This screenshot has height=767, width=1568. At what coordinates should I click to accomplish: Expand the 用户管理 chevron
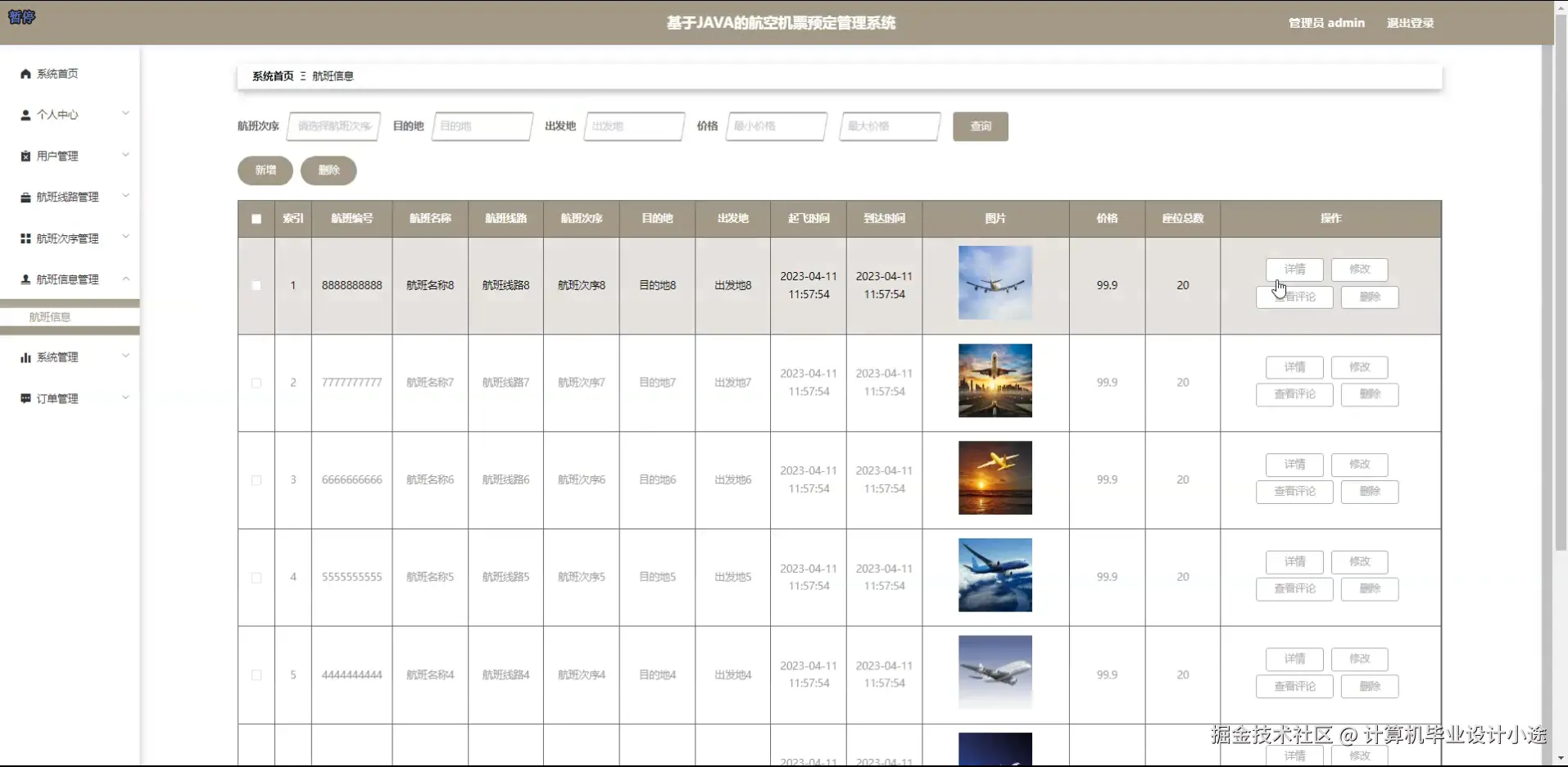(125, 155)
